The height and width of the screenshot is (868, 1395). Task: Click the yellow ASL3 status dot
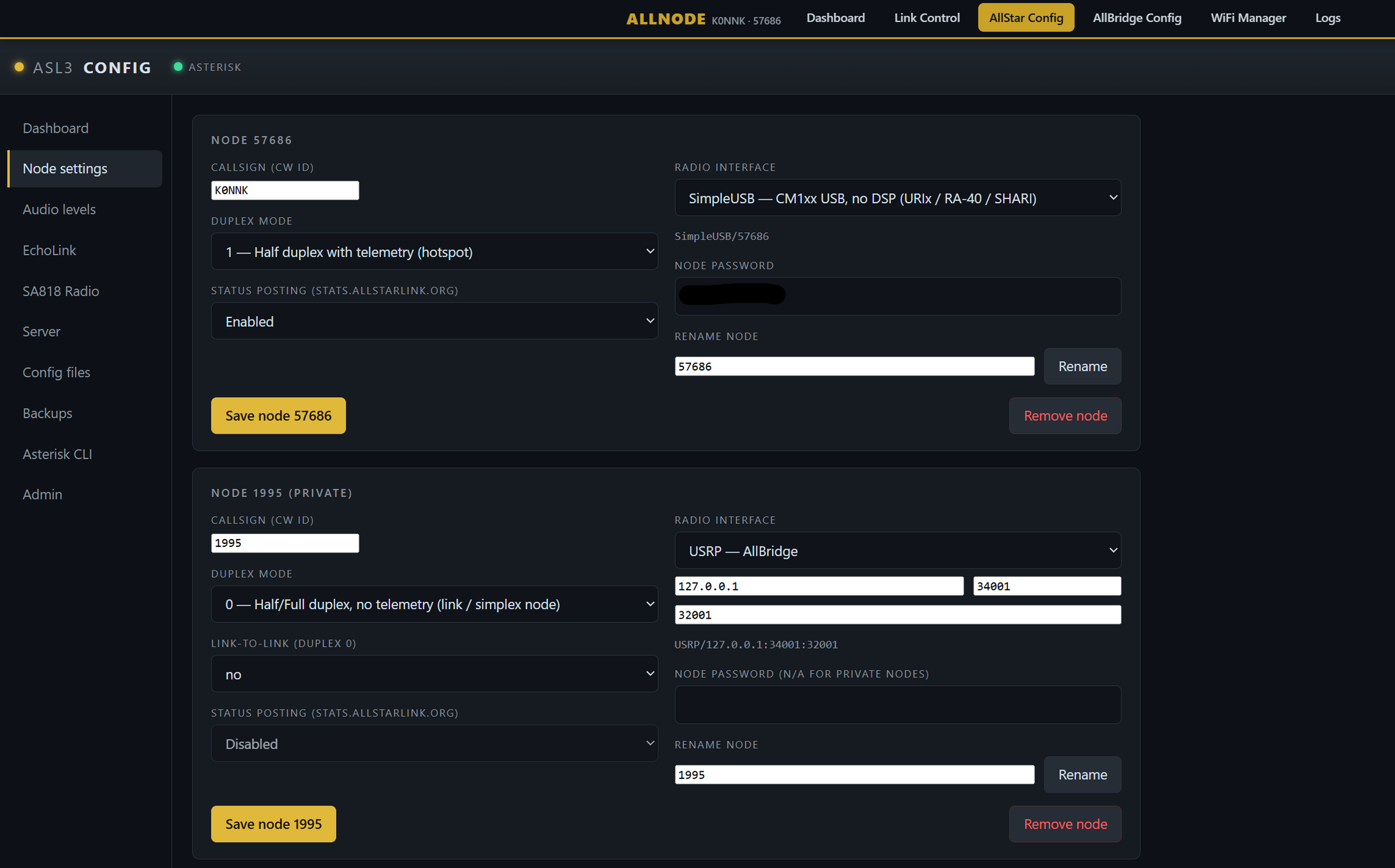19,67
